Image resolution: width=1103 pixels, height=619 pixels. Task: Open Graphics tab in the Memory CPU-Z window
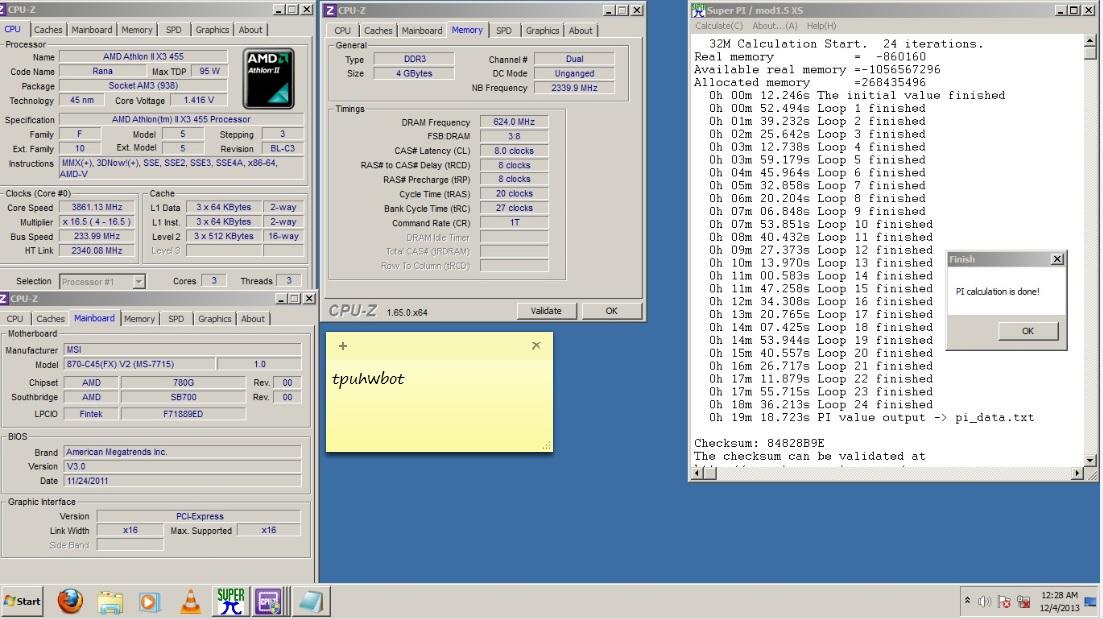[542, 30]
